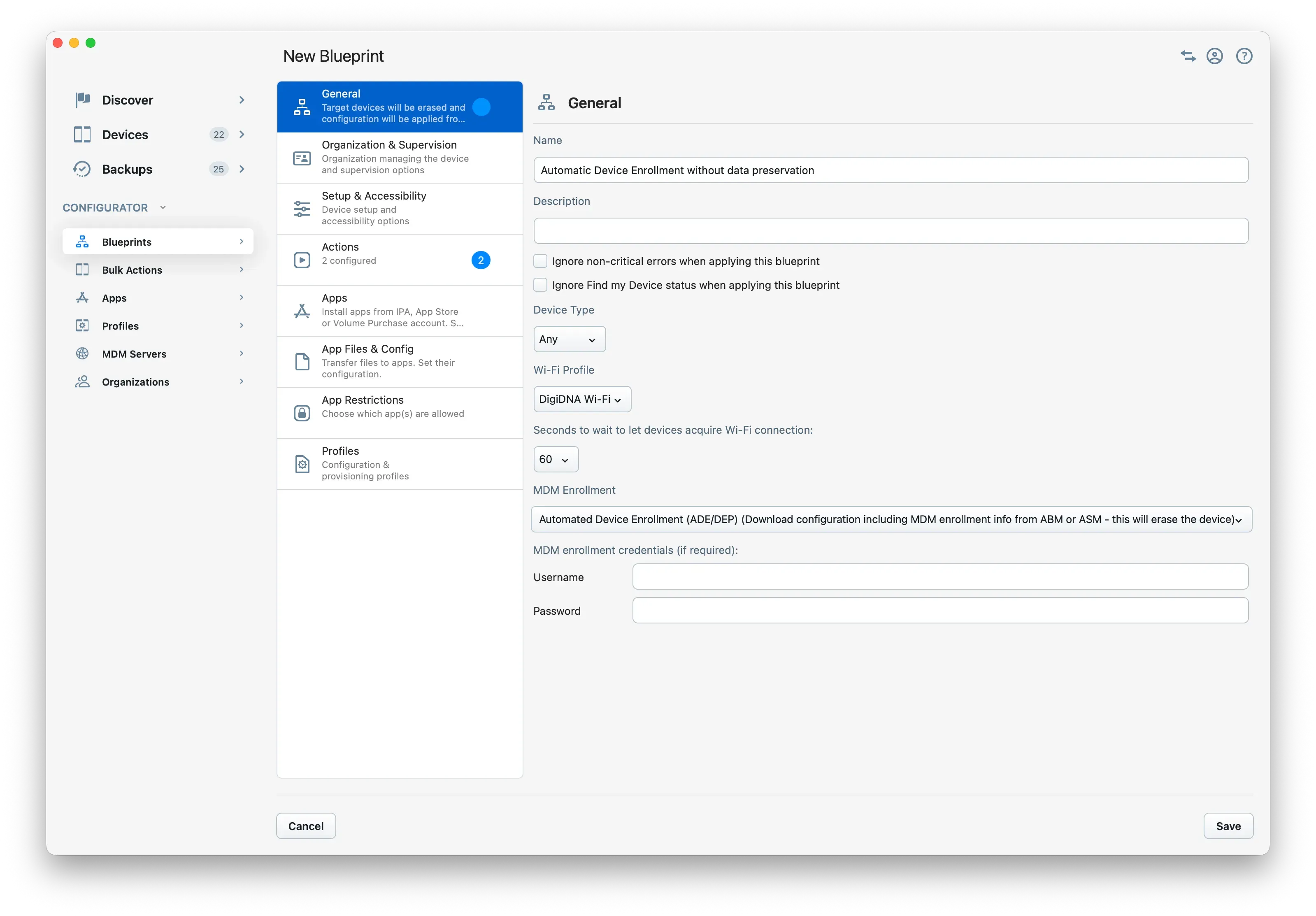
Task: Click the Apps sidebar icon
Action: (82, 298)
